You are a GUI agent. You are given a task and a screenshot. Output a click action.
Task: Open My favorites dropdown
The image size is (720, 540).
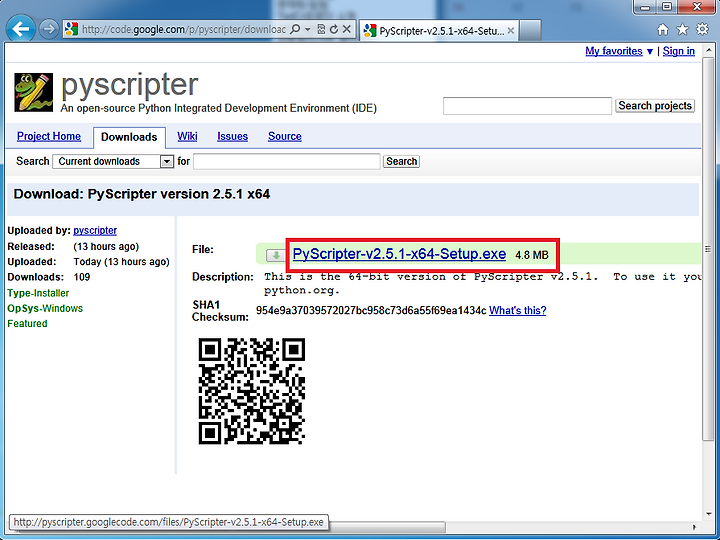pos(619,51)
